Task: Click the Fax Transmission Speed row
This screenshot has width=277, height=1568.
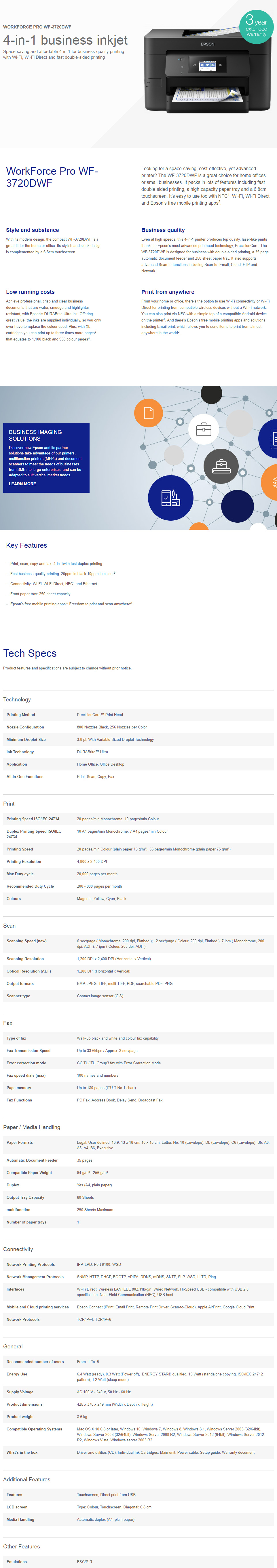Action: [138, 1051]
